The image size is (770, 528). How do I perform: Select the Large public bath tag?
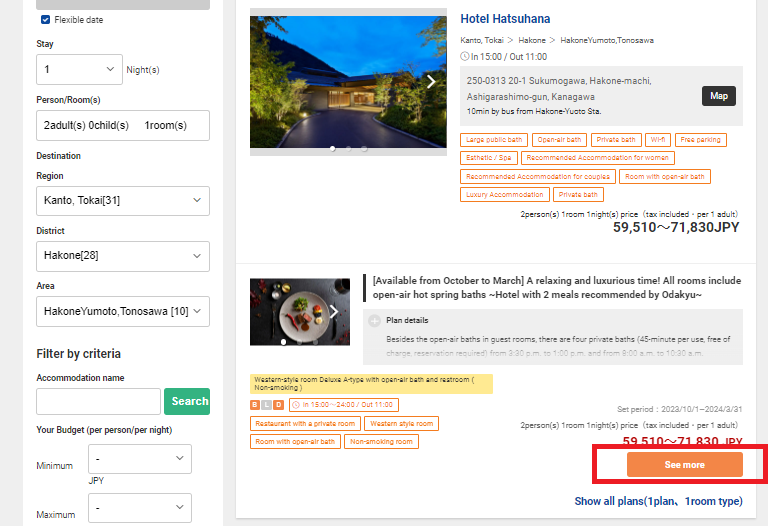click(x=493, y=140)
